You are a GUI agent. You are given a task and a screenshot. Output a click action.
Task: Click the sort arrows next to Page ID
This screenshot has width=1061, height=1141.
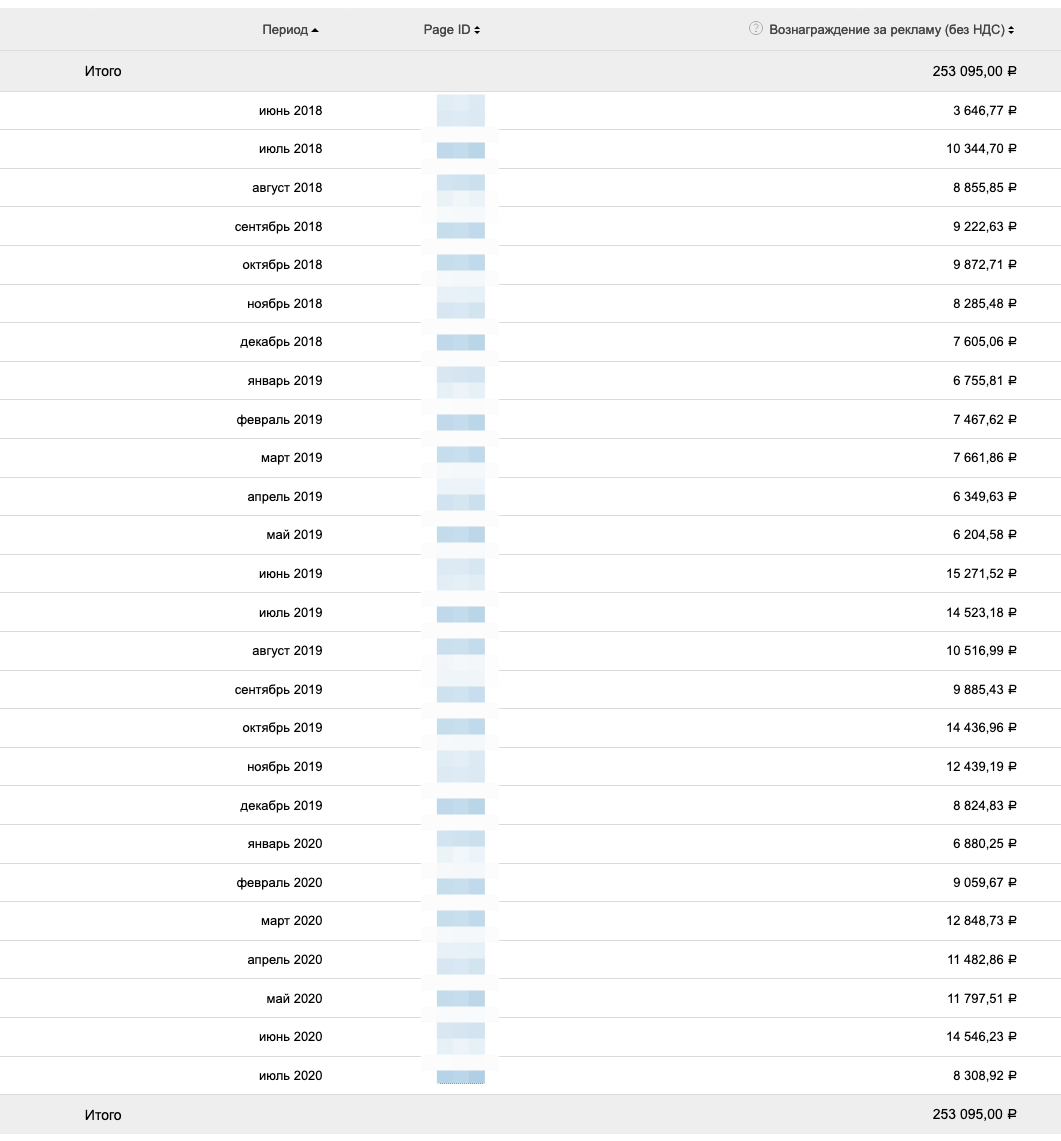pos(477,30)
